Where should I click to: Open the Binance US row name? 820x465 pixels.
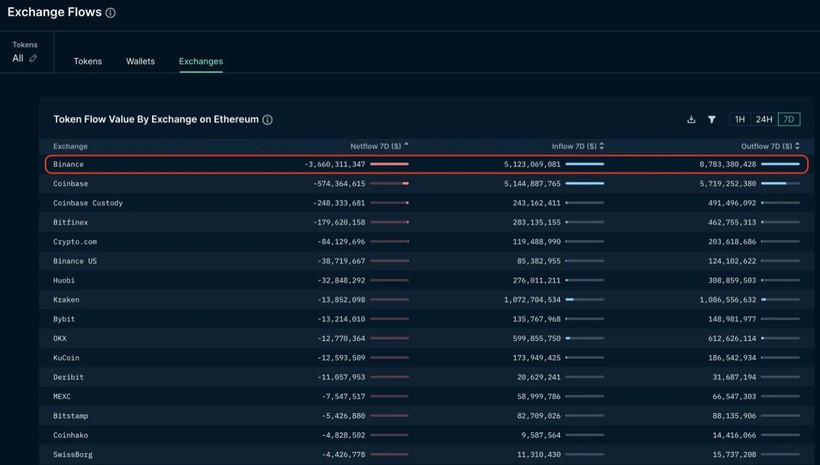[75, 261]
